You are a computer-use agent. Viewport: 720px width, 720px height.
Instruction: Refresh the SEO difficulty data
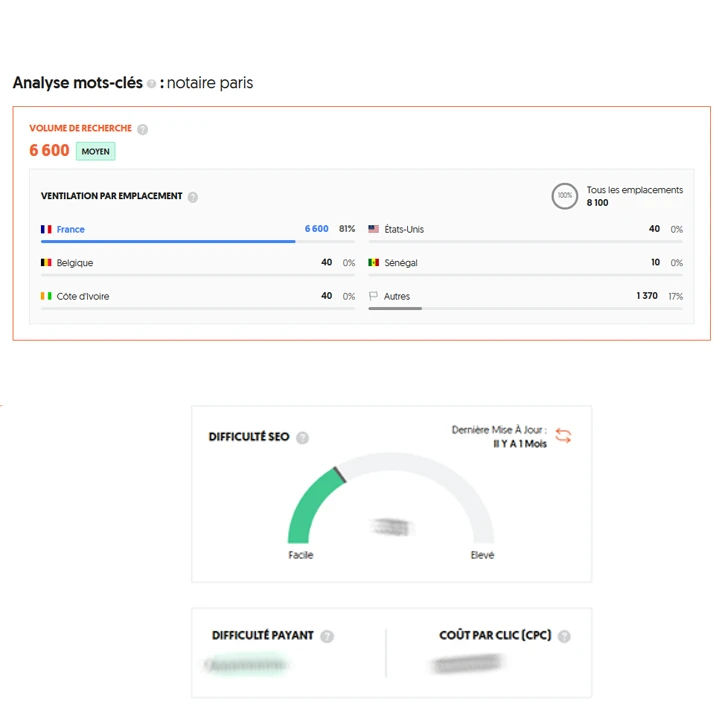pos(564,436)
